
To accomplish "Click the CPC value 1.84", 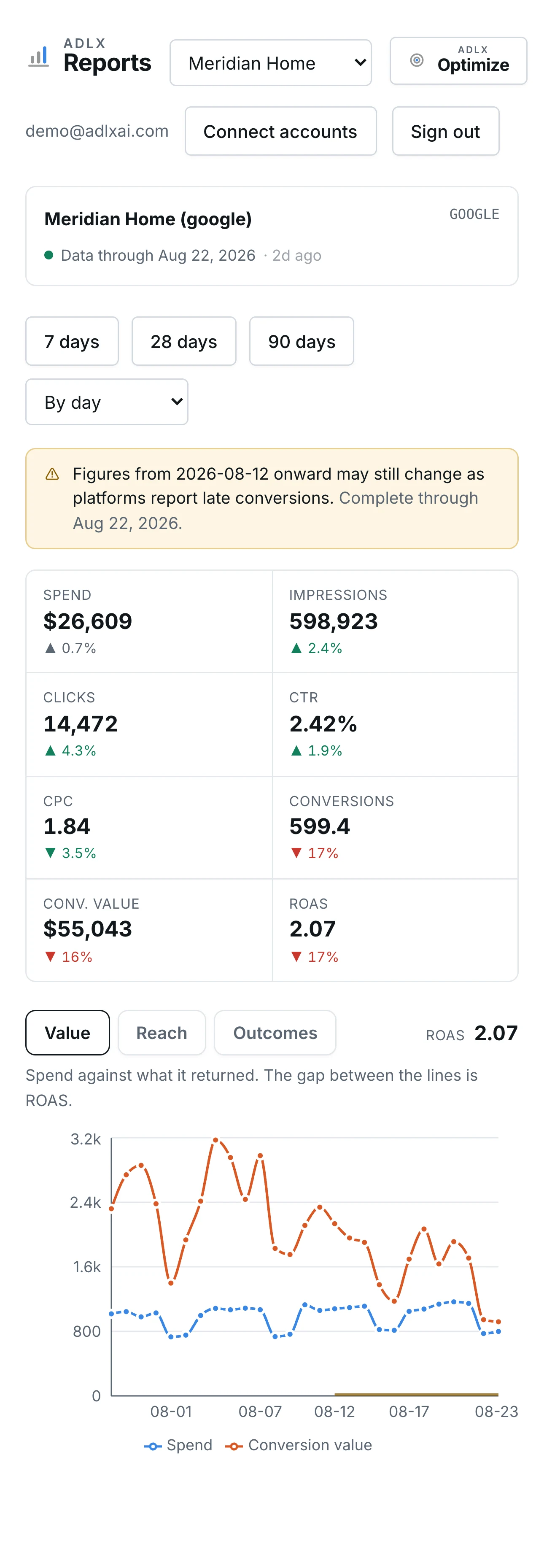I will tap(67, 827).
